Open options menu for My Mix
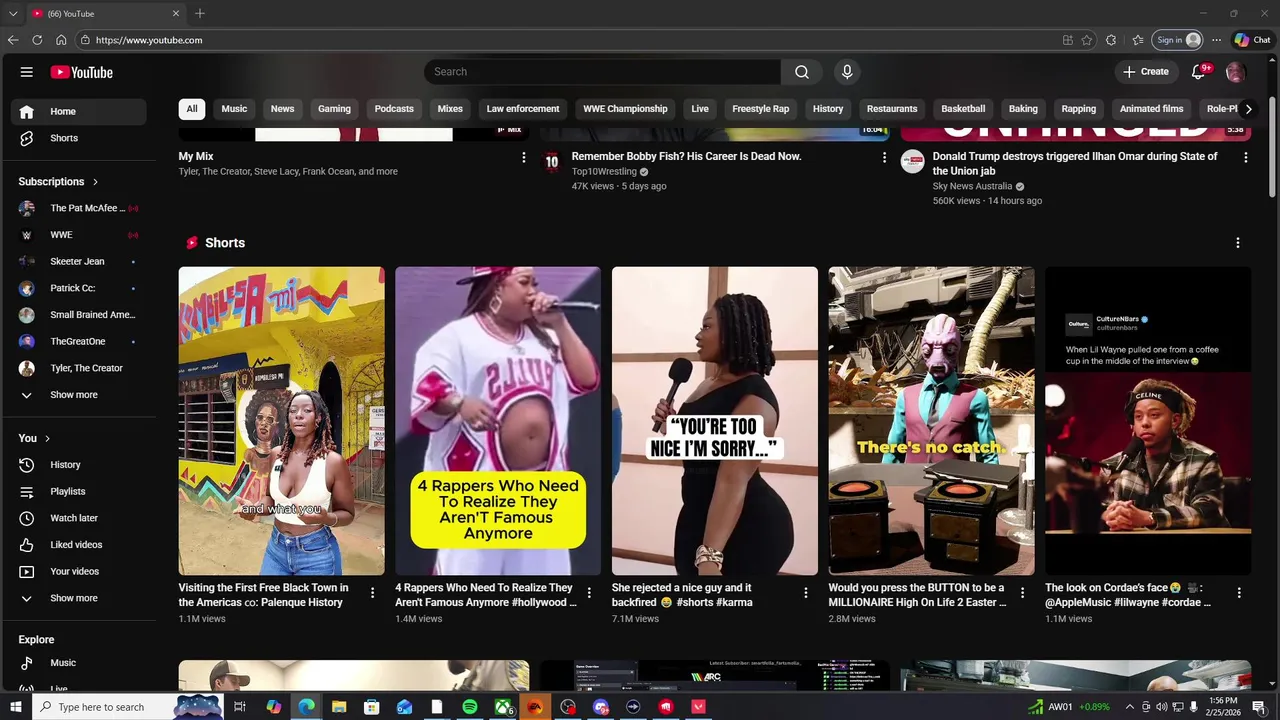 click(x=523, y=157)
